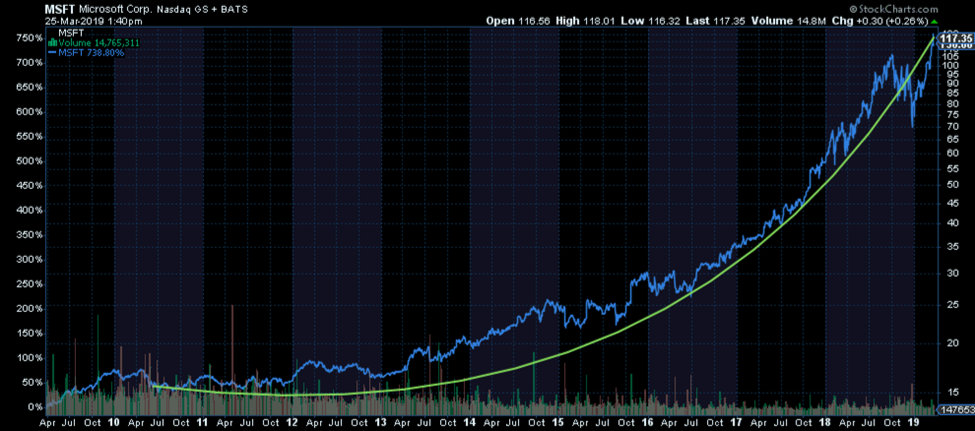This screenshot has width=975, height=431.
Task: Click the green up-arrow change indicator
Action: pos(933,21)
